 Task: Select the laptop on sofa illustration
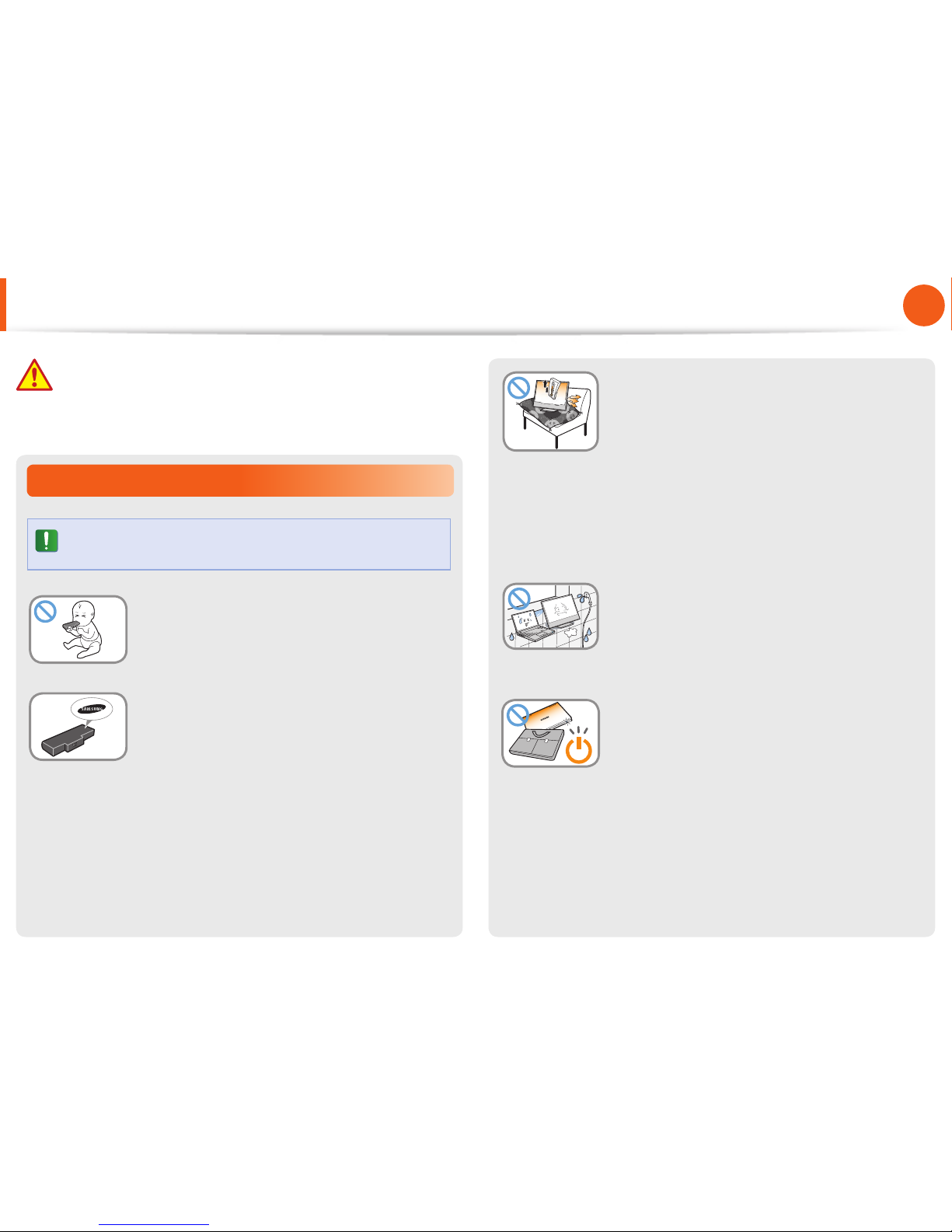coord(550,411)
